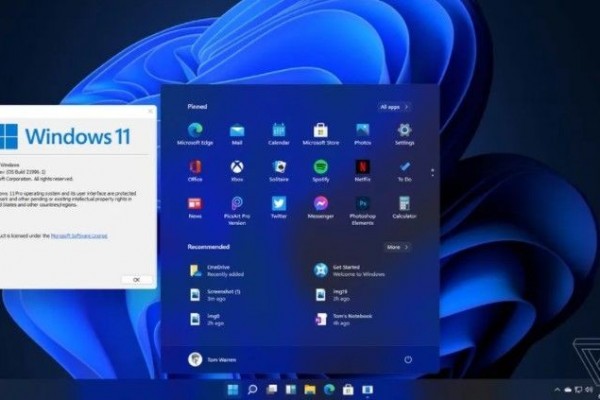Click the pinned apps page indicator dots
Screen dimensions: 600x400
[432, 172]
